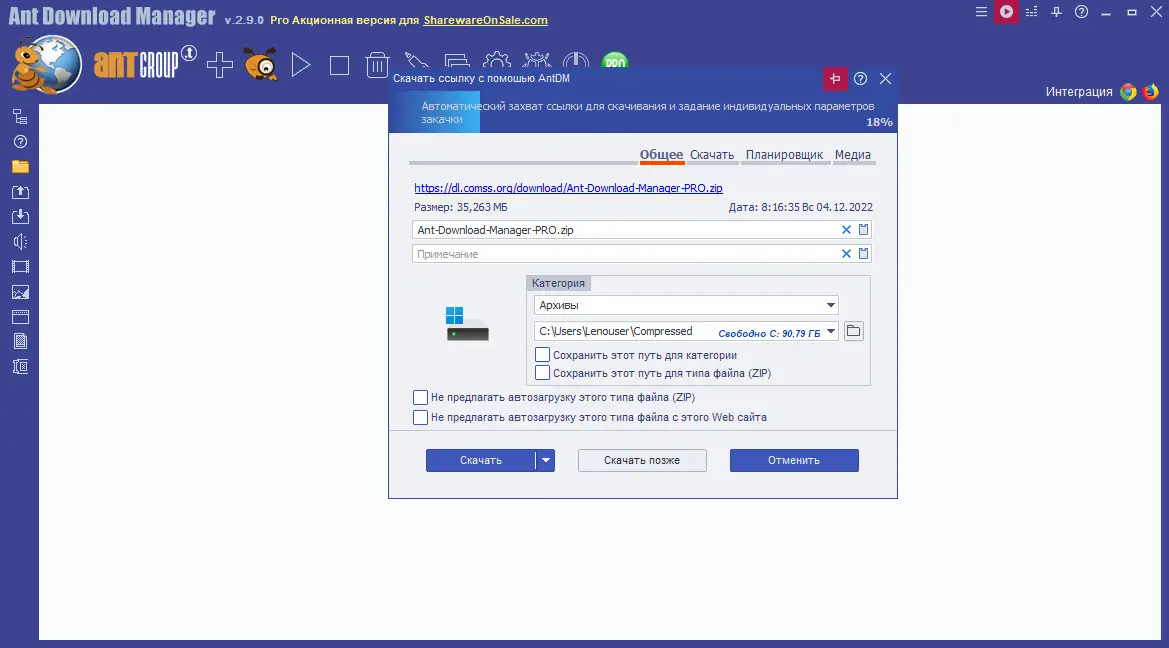Click the Ant-Download-Manager-PRO.zip download link
Screen dimensions: 1169x648
pyautogui.click(x=567, y=188)
